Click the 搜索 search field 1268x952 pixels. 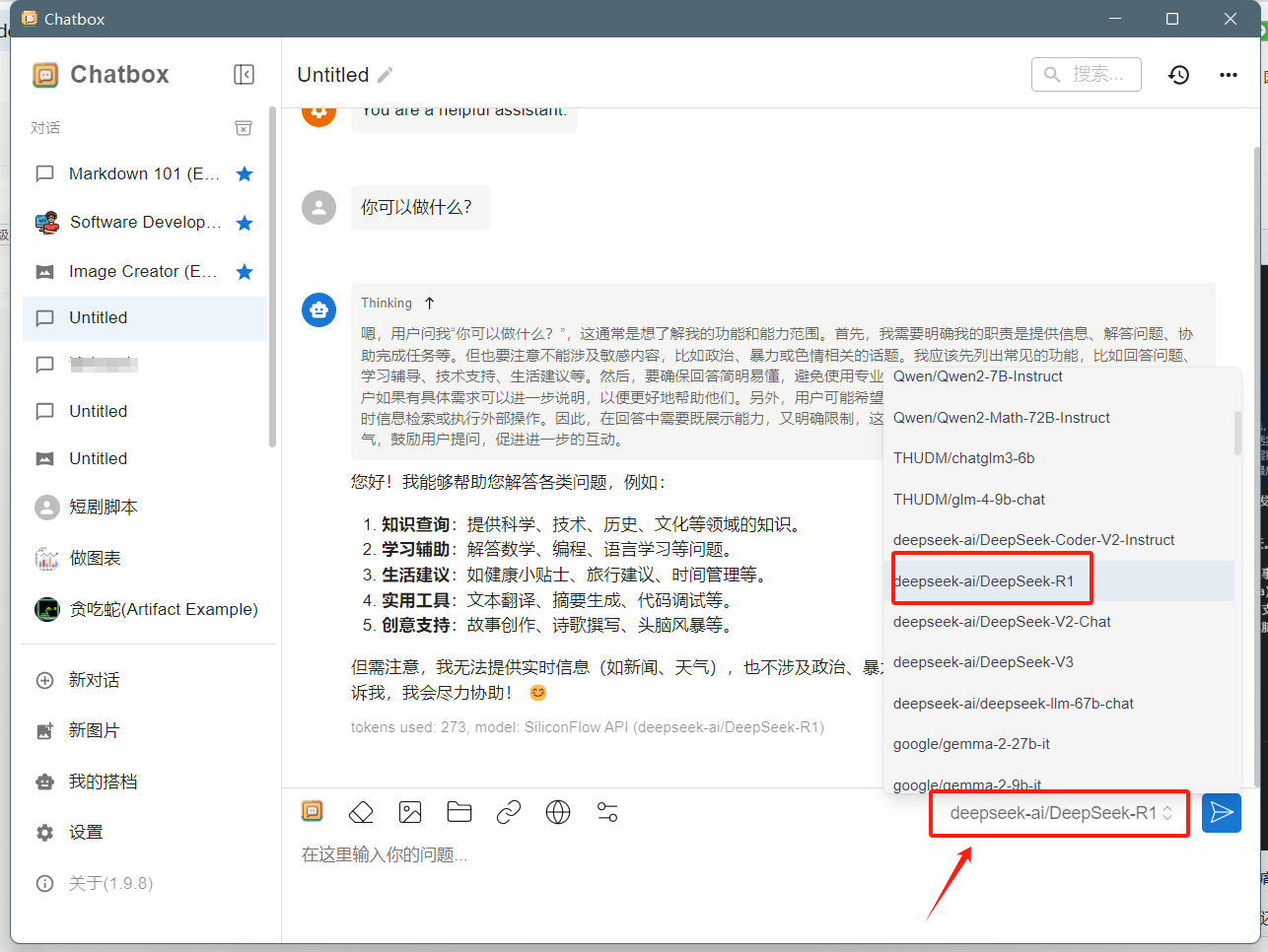tap(1087, 74)
